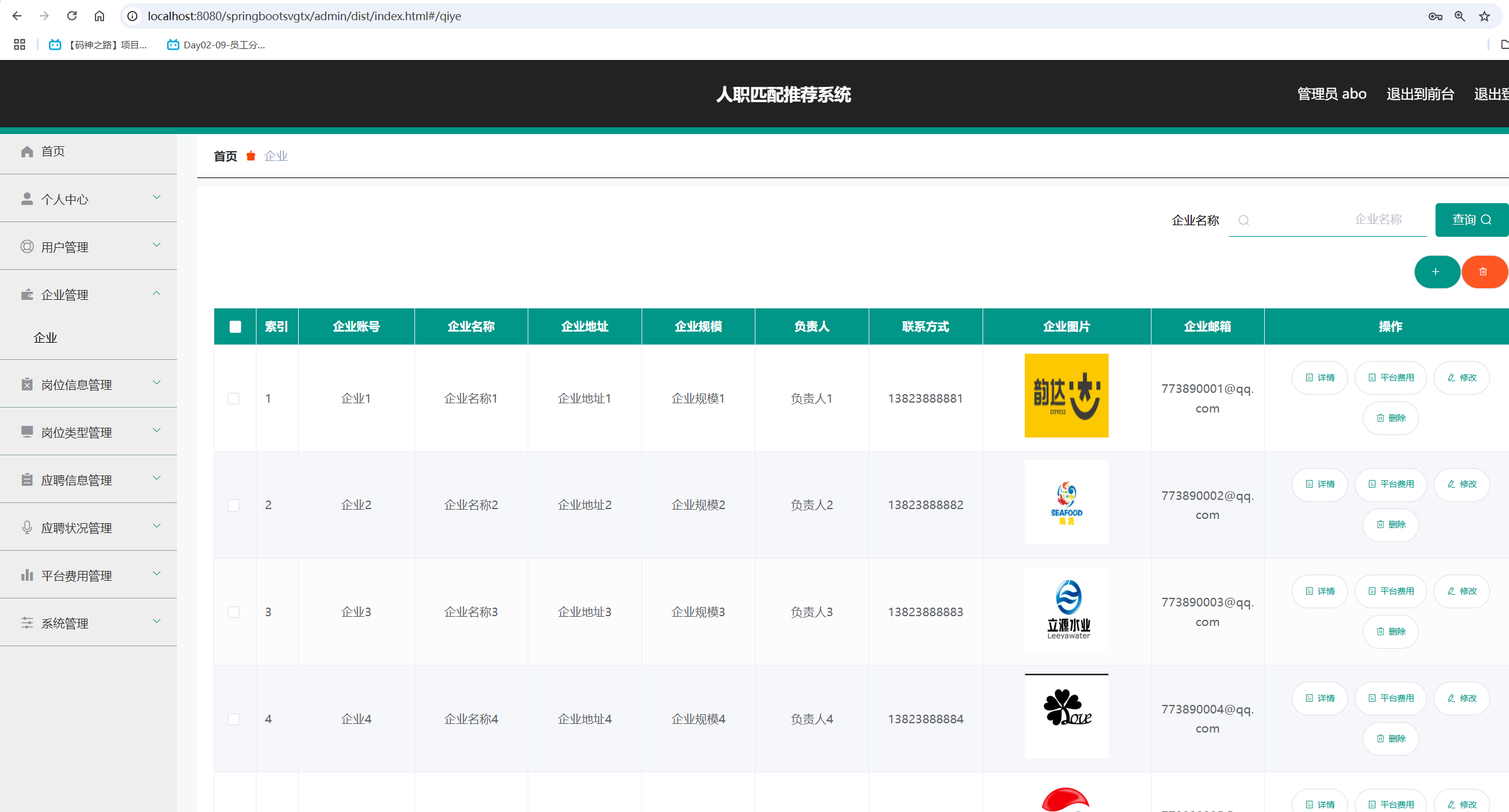This screenshot has width=1509, height=812.
Task: Click the person icon beside 个人中心
Action: [27, 199]
